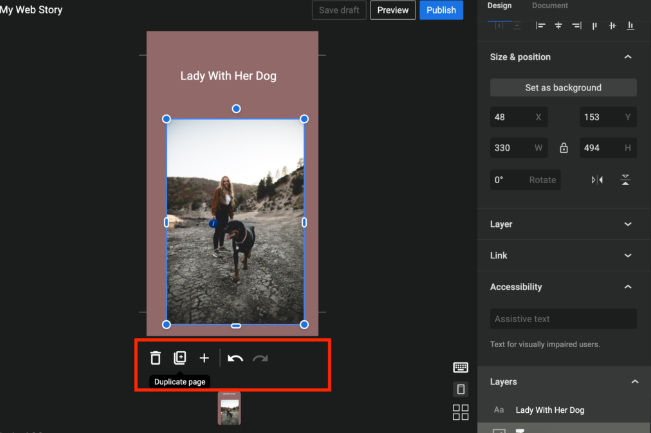Toggle the aspect ratio lock

pyautogui.click(x=564, y=148)
